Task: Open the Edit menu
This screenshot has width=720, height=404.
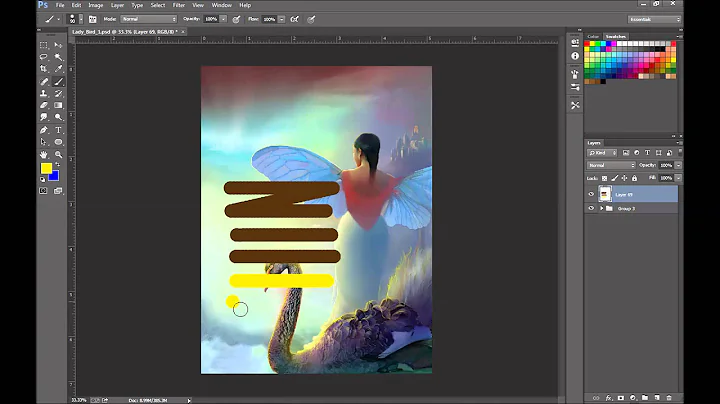Action: pyautogui.click(x=76, y=5)
